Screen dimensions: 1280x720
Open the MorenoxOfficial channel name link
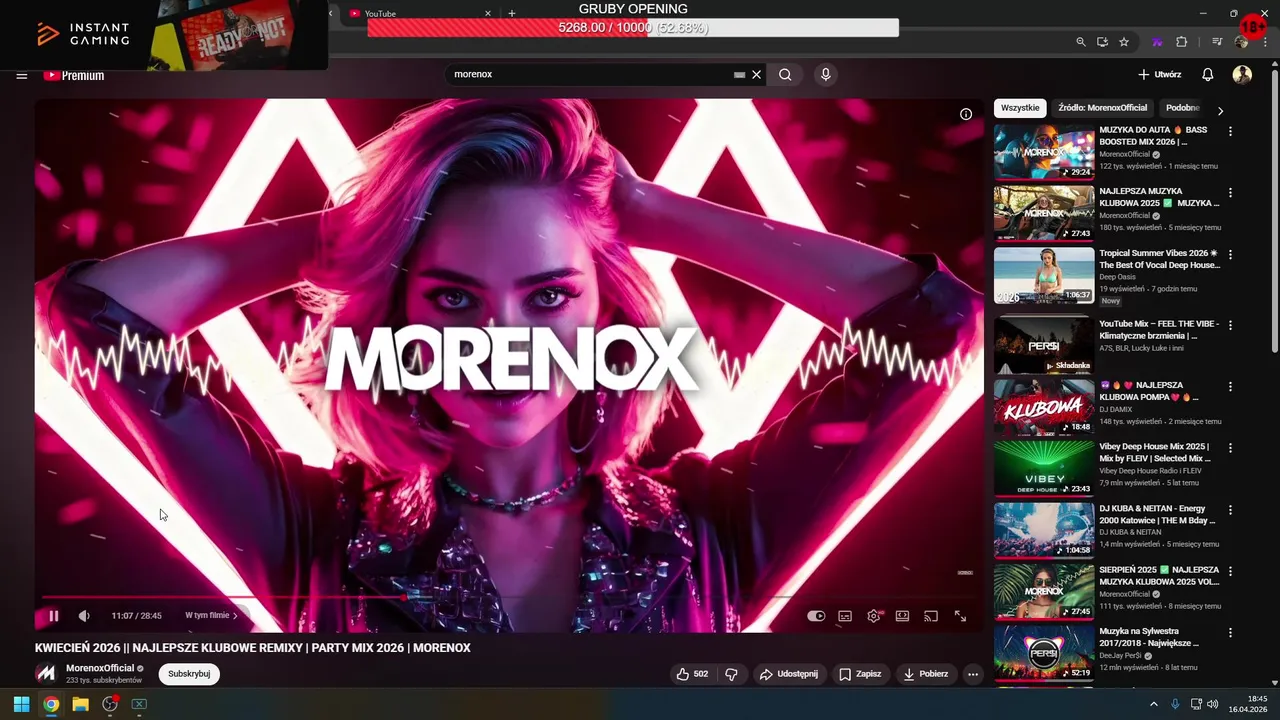tap(100, 668)
